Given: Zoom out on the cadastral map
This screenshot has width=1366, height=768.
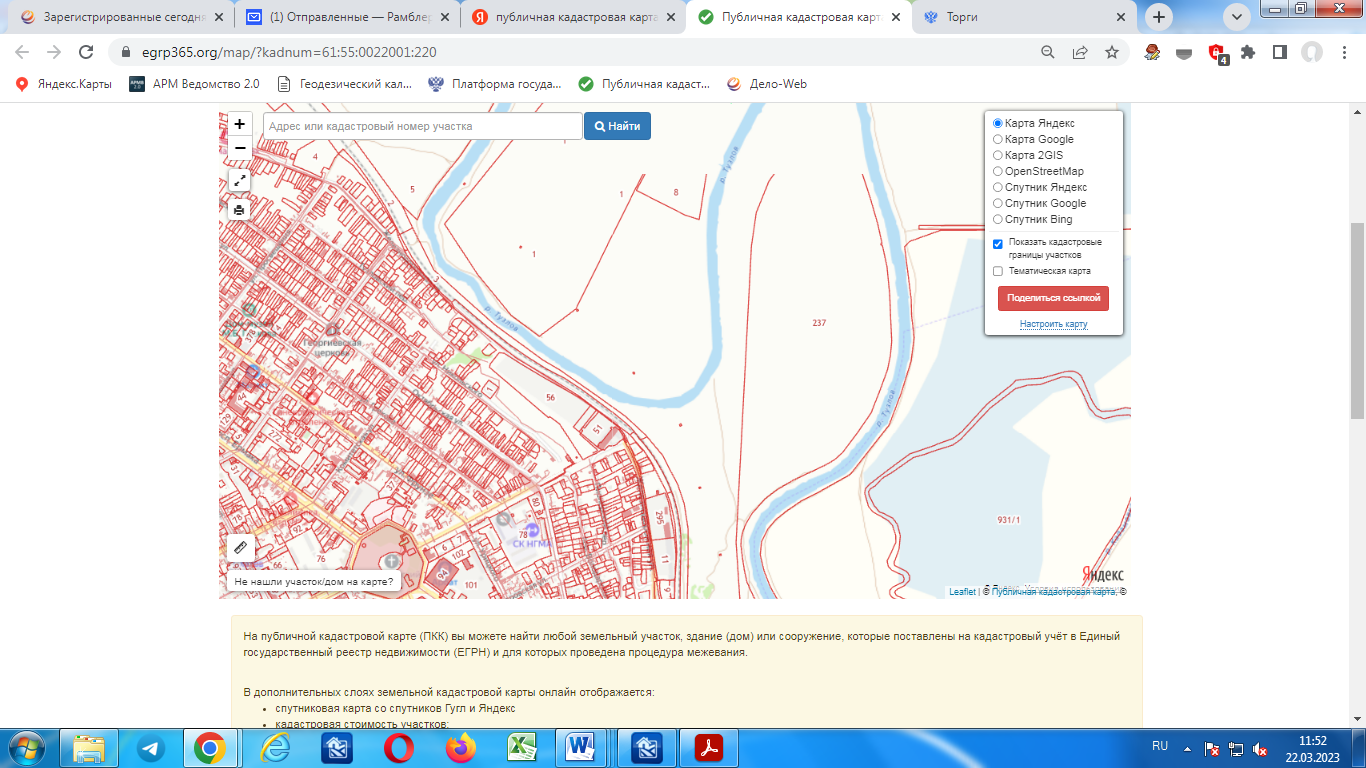Looking at the screenshot, I should click(240, 148).
